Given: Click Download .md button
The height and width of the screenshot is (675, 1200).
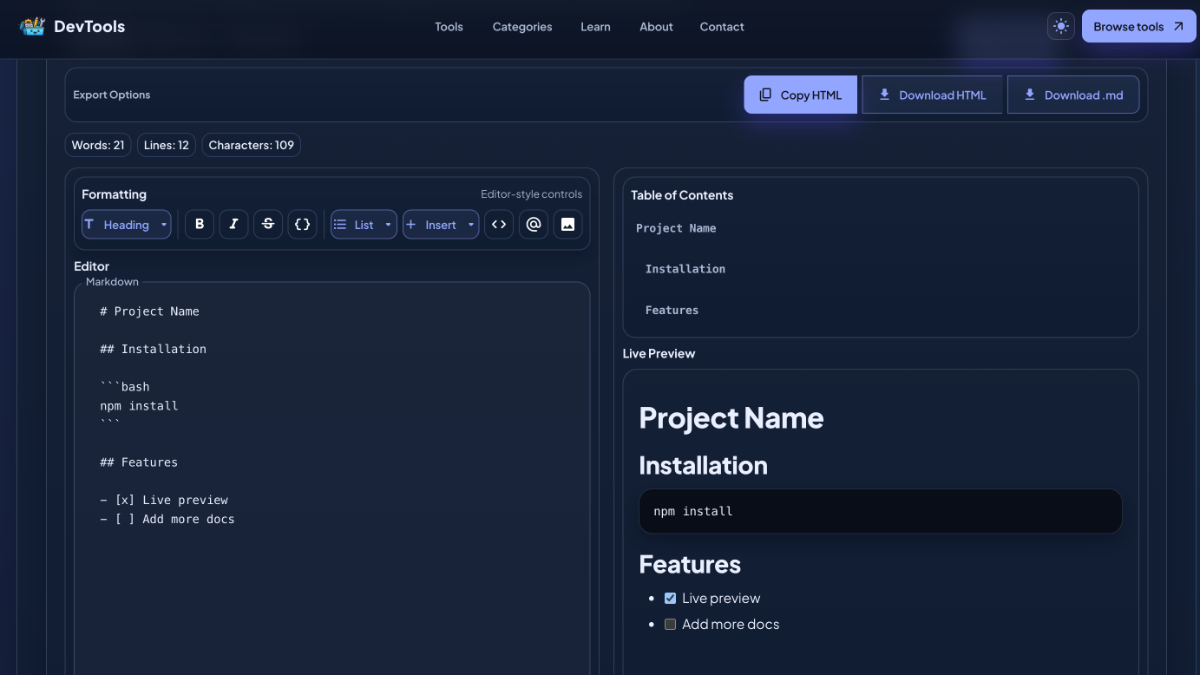Looking at the screenshot, I should 1073,95.
